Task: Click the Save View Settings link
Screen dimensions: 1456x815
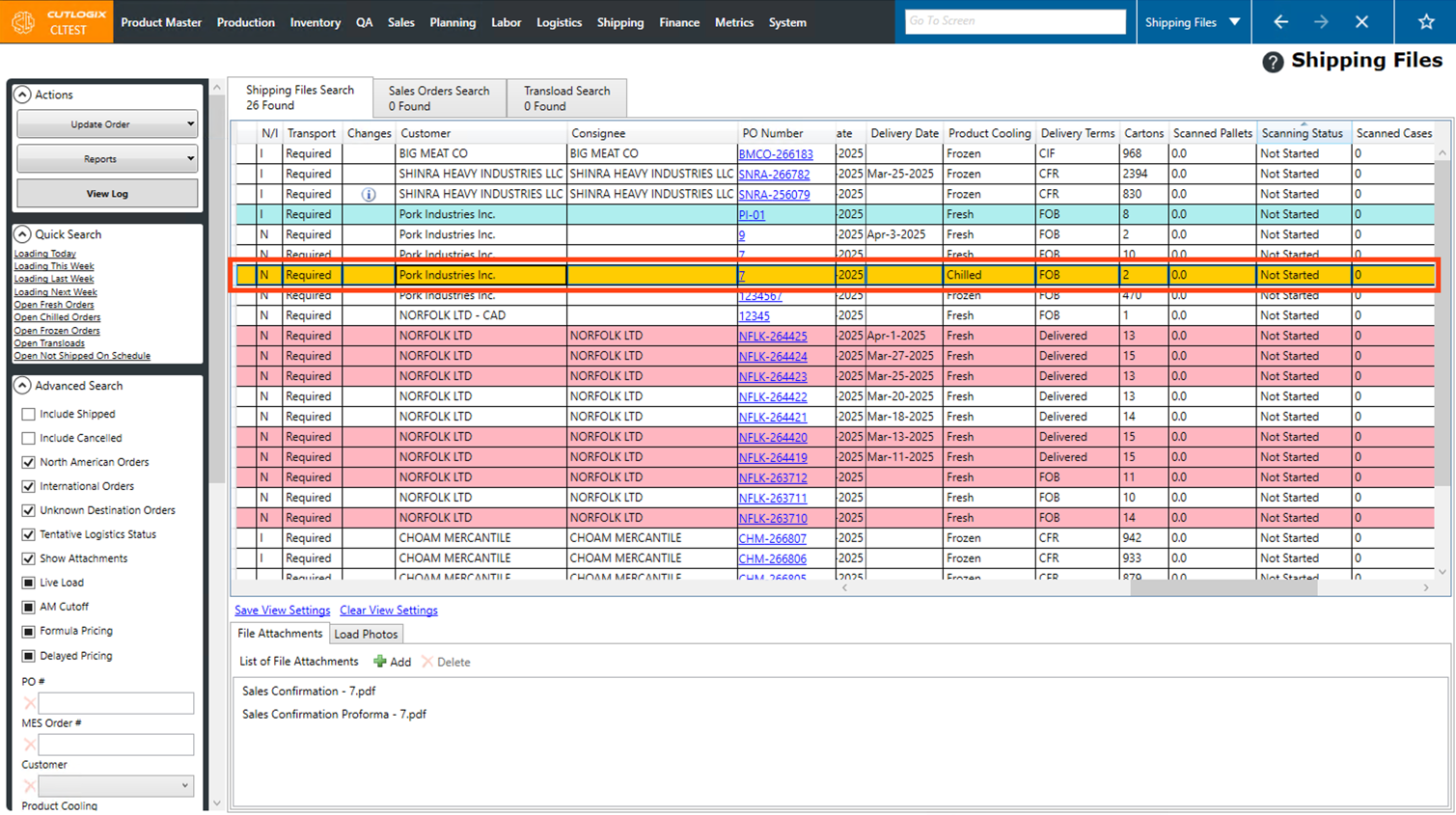Action: click(282, 611)
